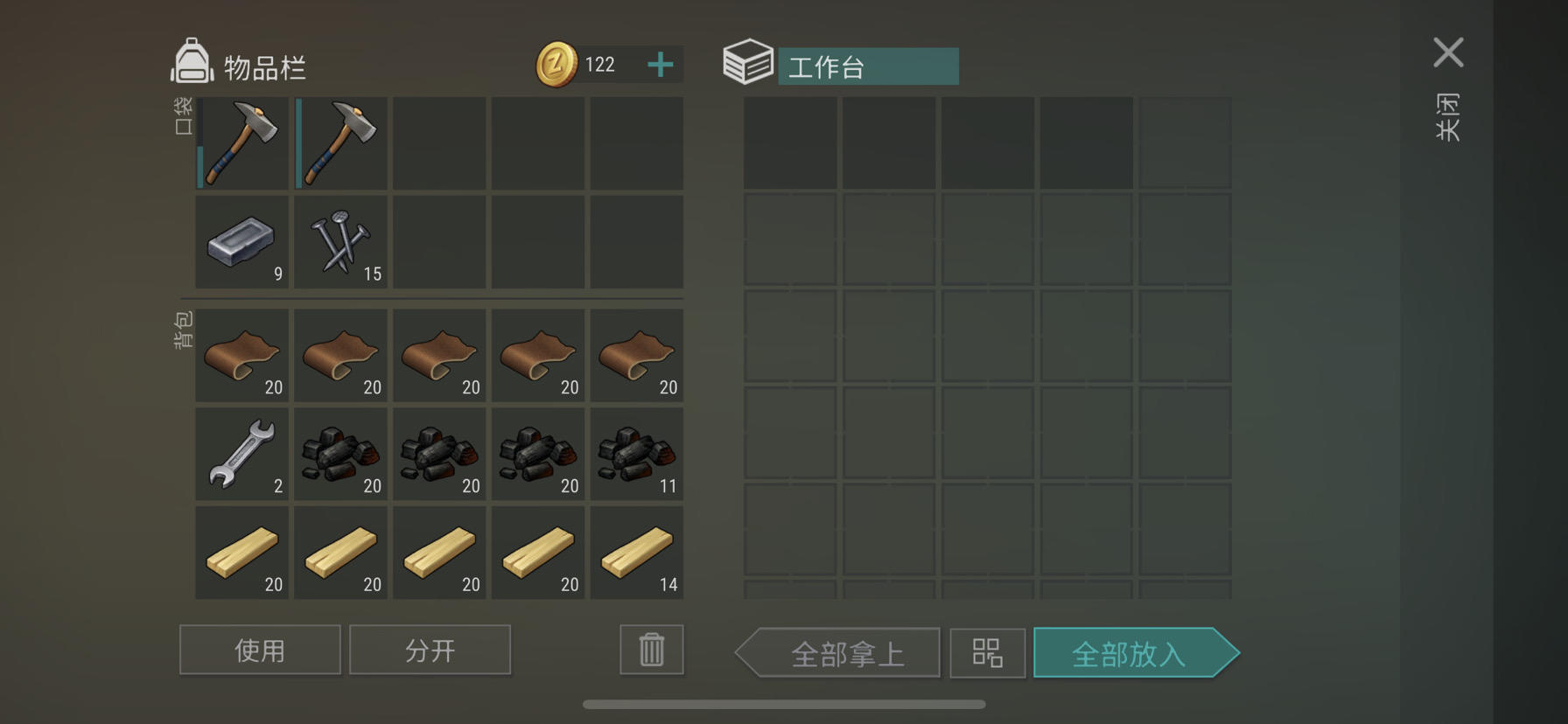Close the inventory with the X

pos(1448,52)
